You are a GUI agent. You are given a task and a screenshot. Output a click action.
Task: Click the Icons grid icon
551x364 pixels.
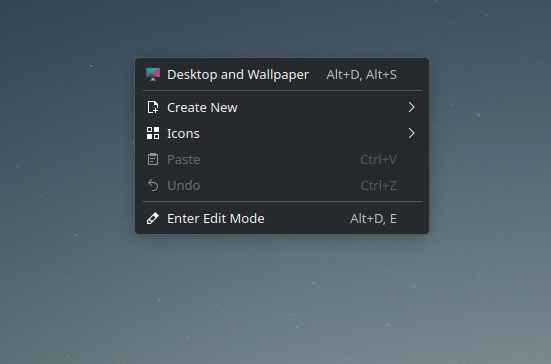click(153, 133)
